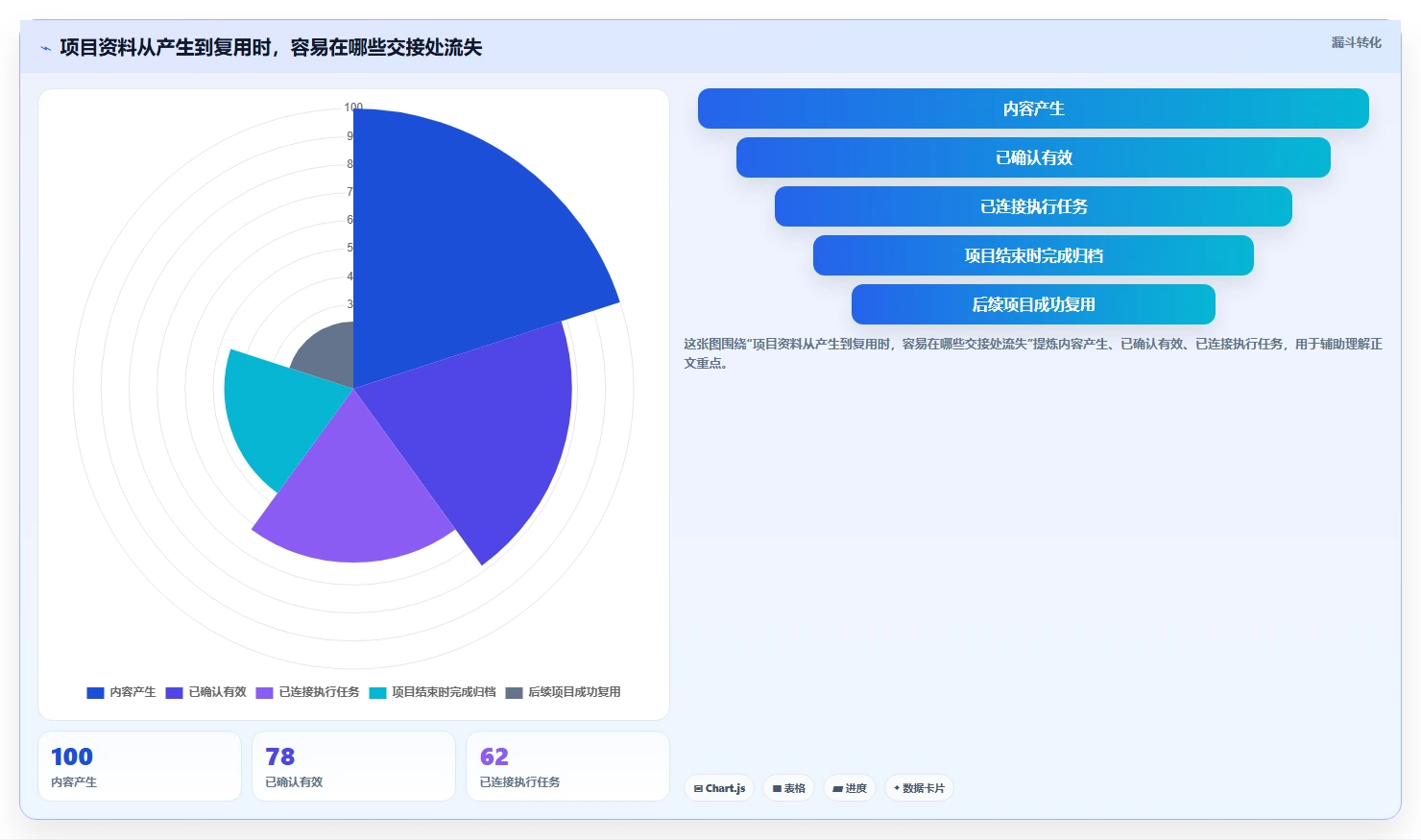
Task: Click the 内容产生 legend label
Action: pyautogui.click(x=132, y=692)
